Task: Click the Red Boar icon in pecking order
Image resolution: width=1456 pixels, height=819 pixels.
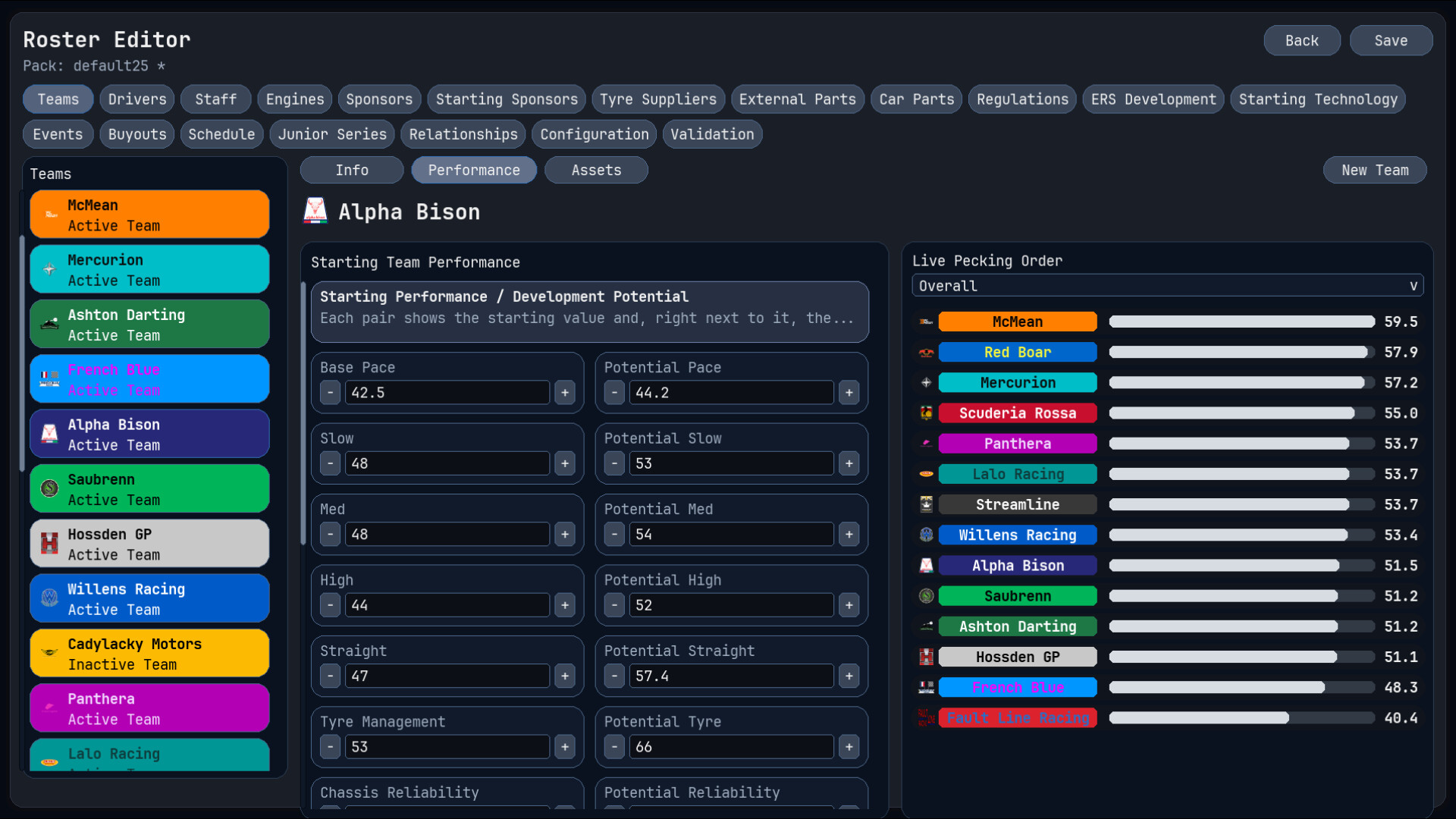Action: click(x=926, y=352)
